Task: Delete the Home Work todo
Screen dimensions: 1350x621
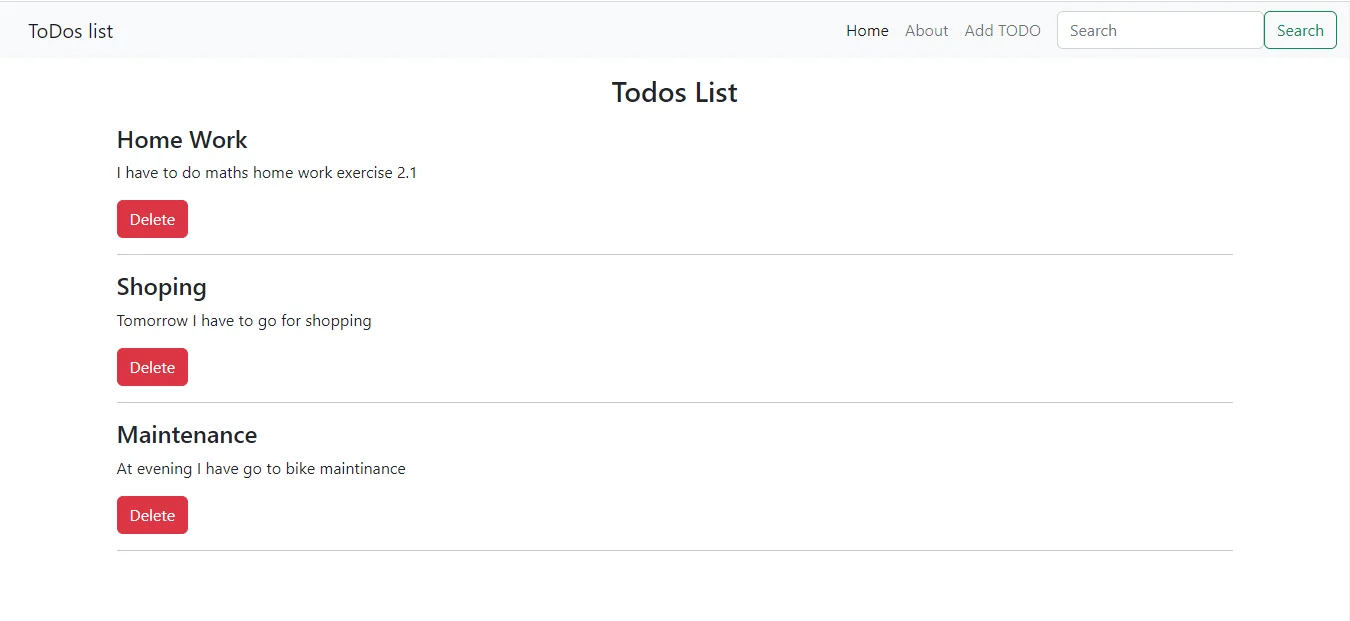Action: click(152, 219)
